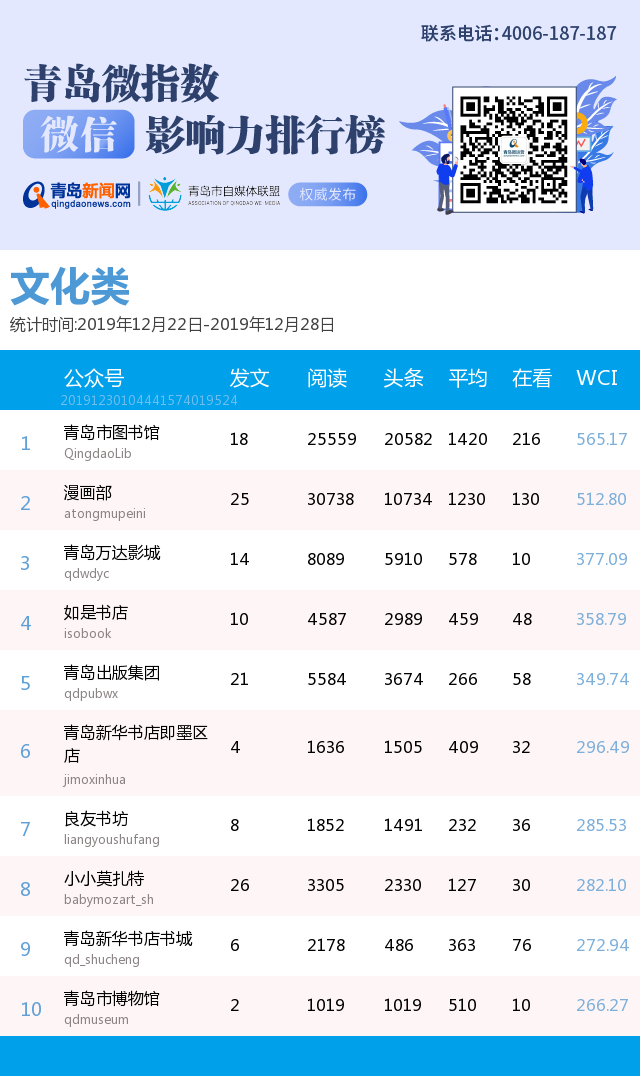The image size is (640, 1076).
Task: Click WCI score 565.17
Action: (601, 439)
